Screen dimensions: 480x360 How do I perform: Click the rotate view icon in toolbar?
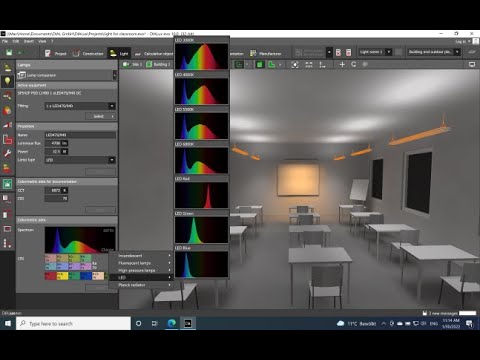[x=354, y=64]
